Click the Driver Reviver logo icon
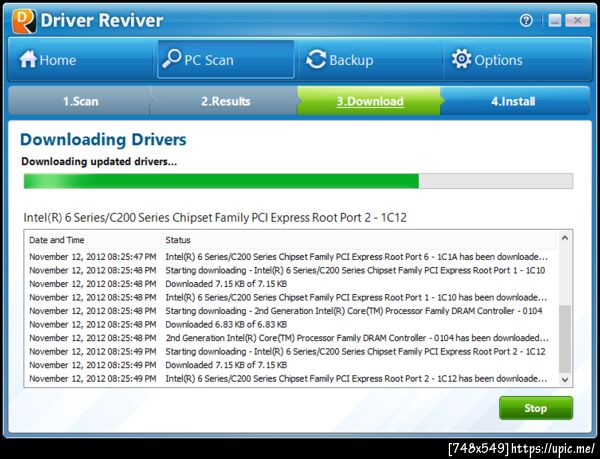 click(x=24, y=21)
